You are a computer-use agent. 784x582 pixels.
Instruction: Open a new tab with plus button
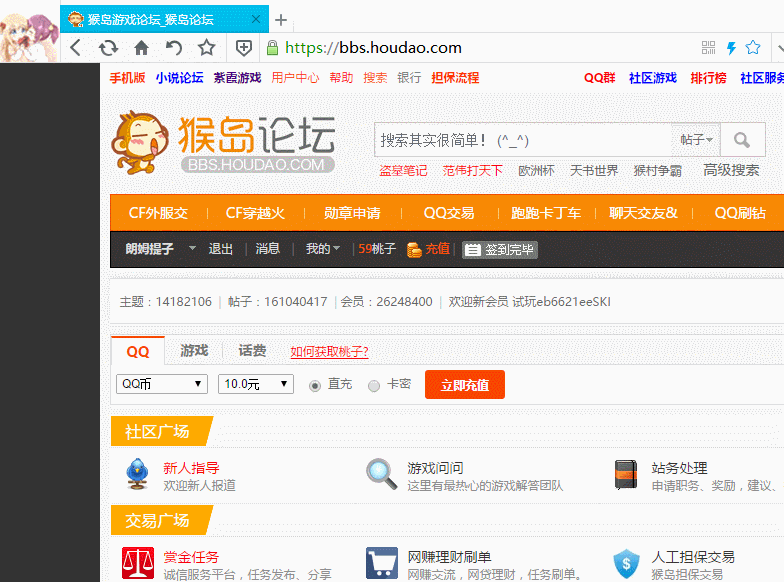(281, 20)
